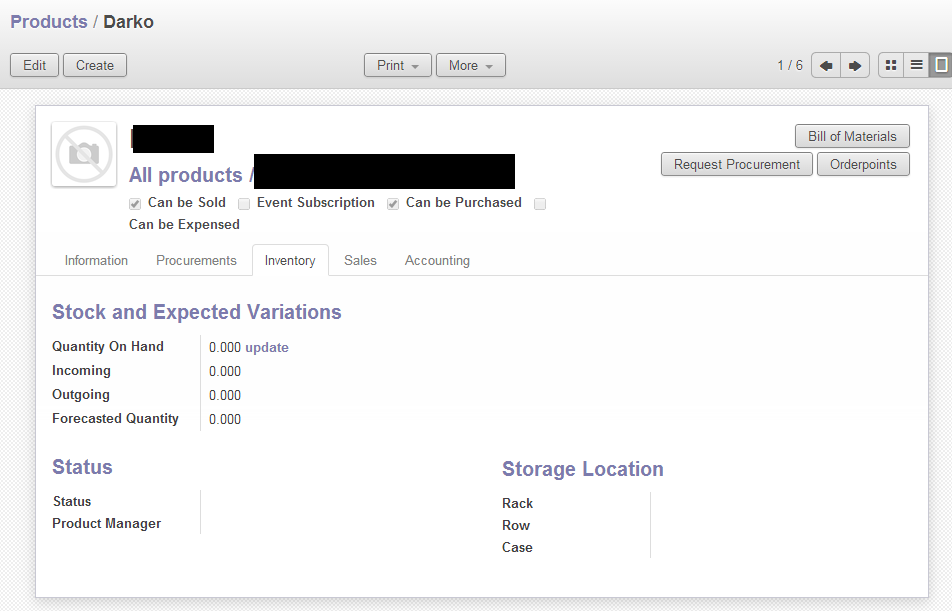Screen dimensions: 952x611
Task: Go to next product record arrow
Action: click(x=855, y=66)
